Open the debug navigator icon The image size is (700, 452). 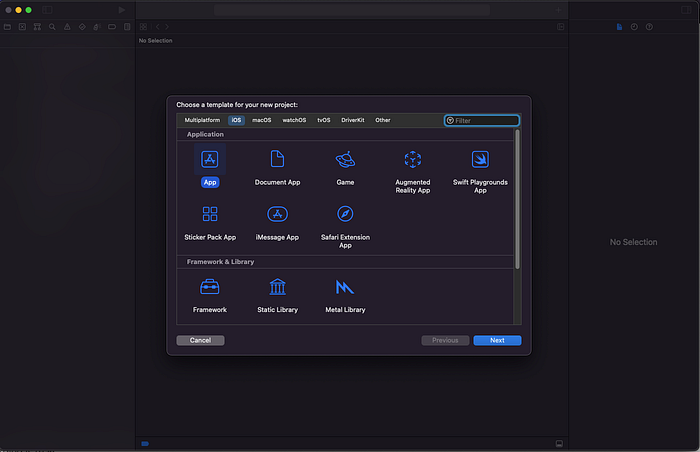[97, 27]
